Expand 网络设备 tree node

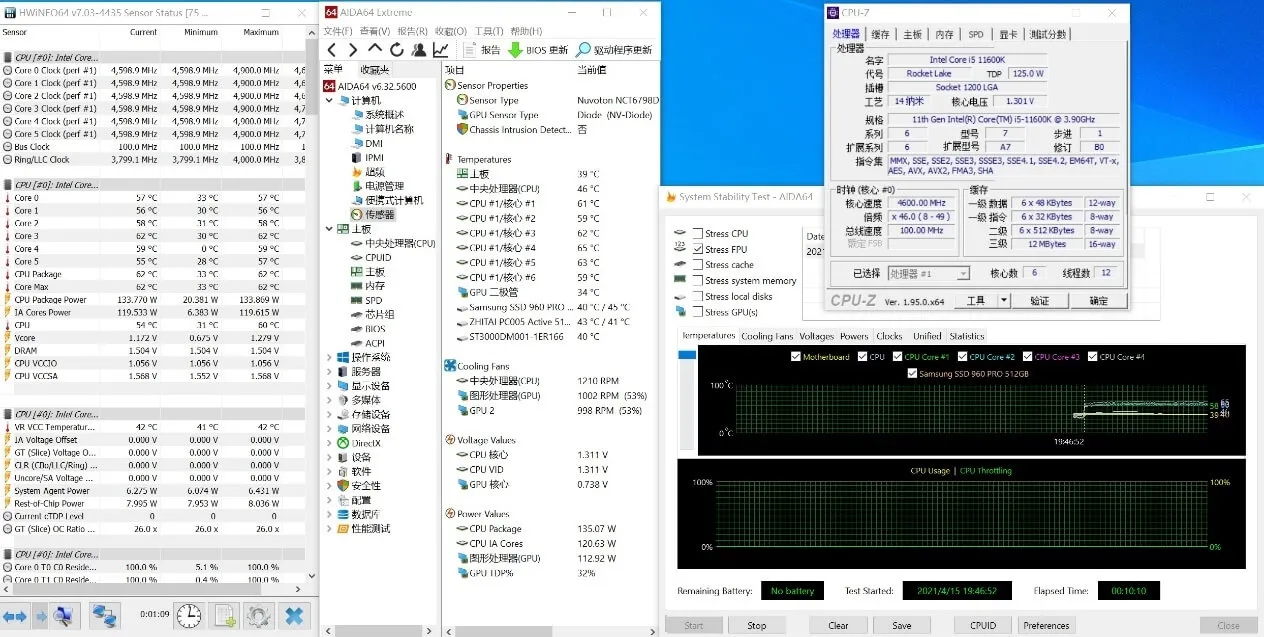(330, 428)
